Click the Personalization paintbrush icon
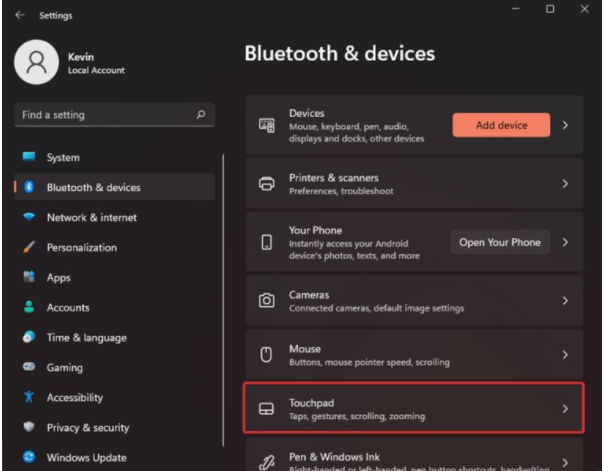Image resolution: width=605 pixels, height=471 pixels. [x=29, y=248]
